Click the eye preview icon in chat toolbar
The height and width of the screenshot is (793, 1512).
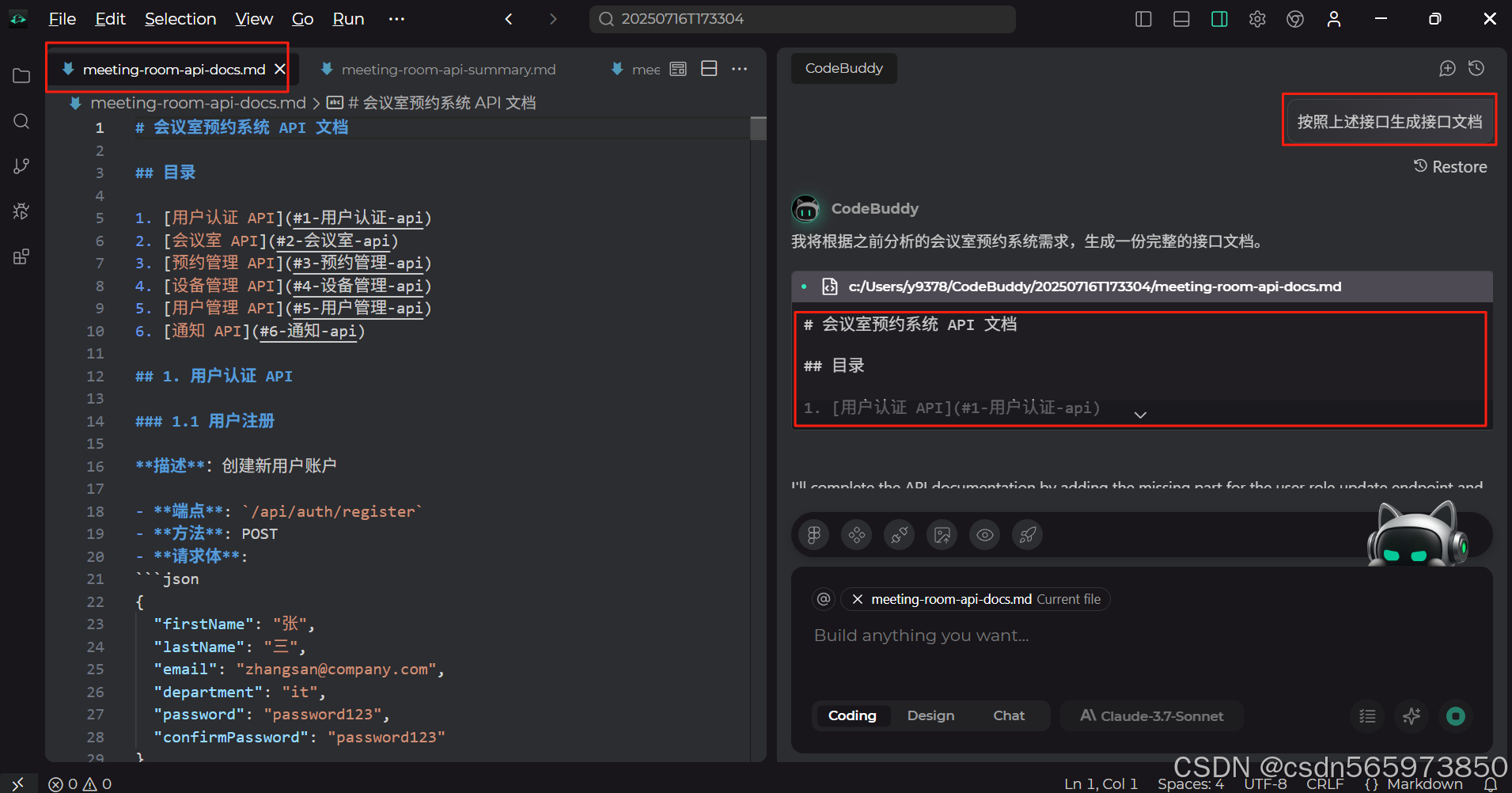(984, 536)
